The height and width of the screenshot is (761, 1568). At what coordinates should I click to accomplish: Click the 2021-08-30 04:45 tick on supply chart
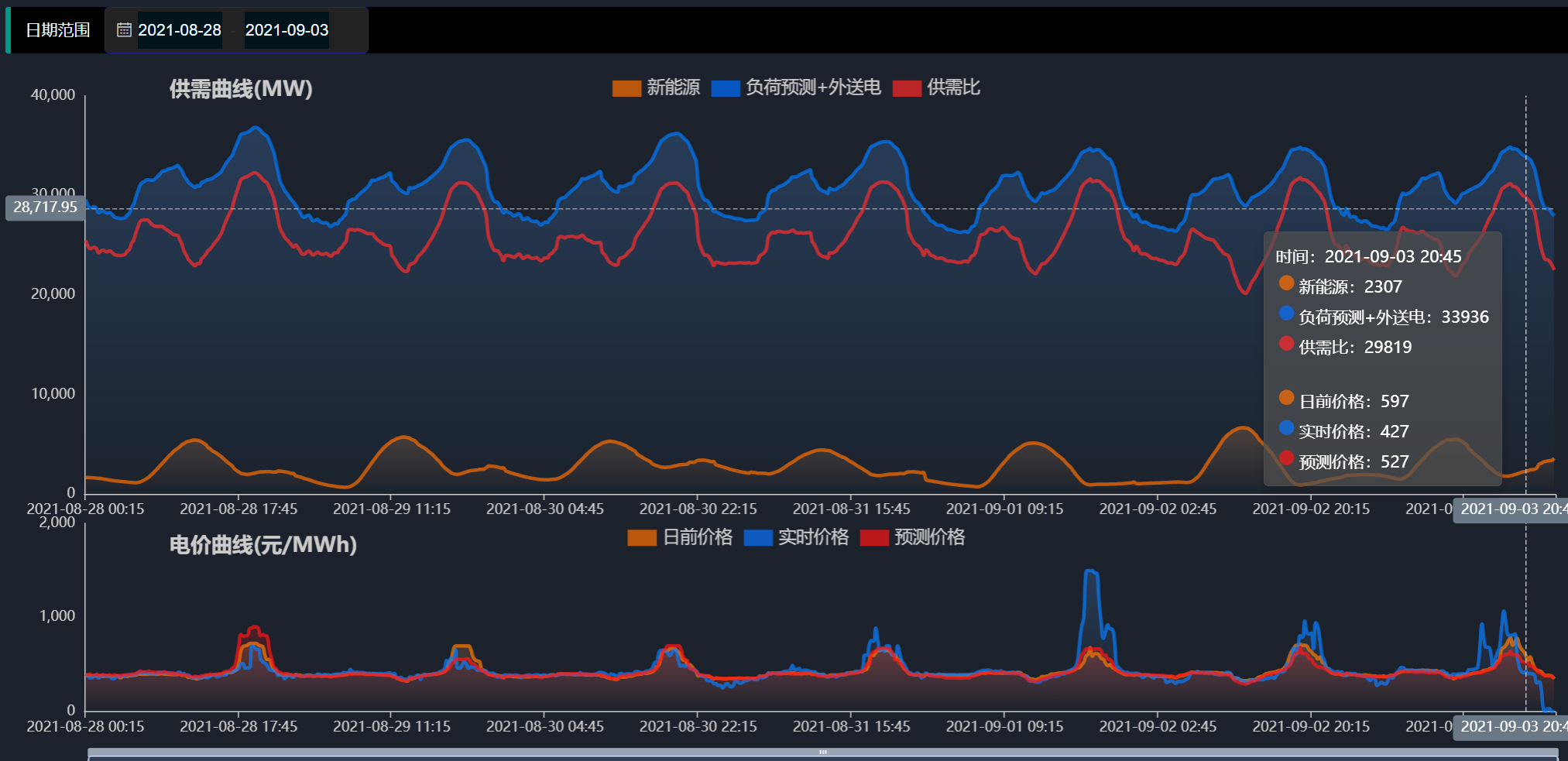[x=544, y=509]
